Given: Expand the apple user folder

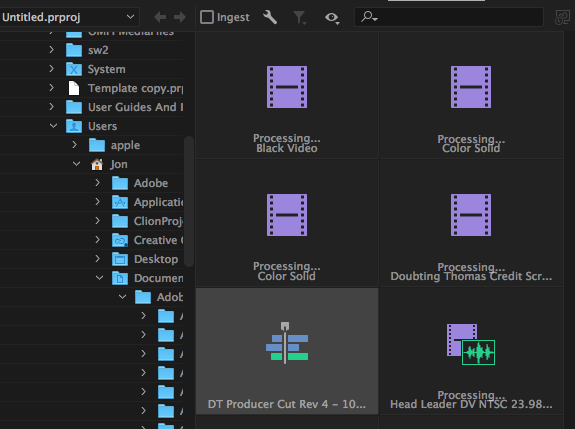Looking at the screenshot, I should coord(75,145).
